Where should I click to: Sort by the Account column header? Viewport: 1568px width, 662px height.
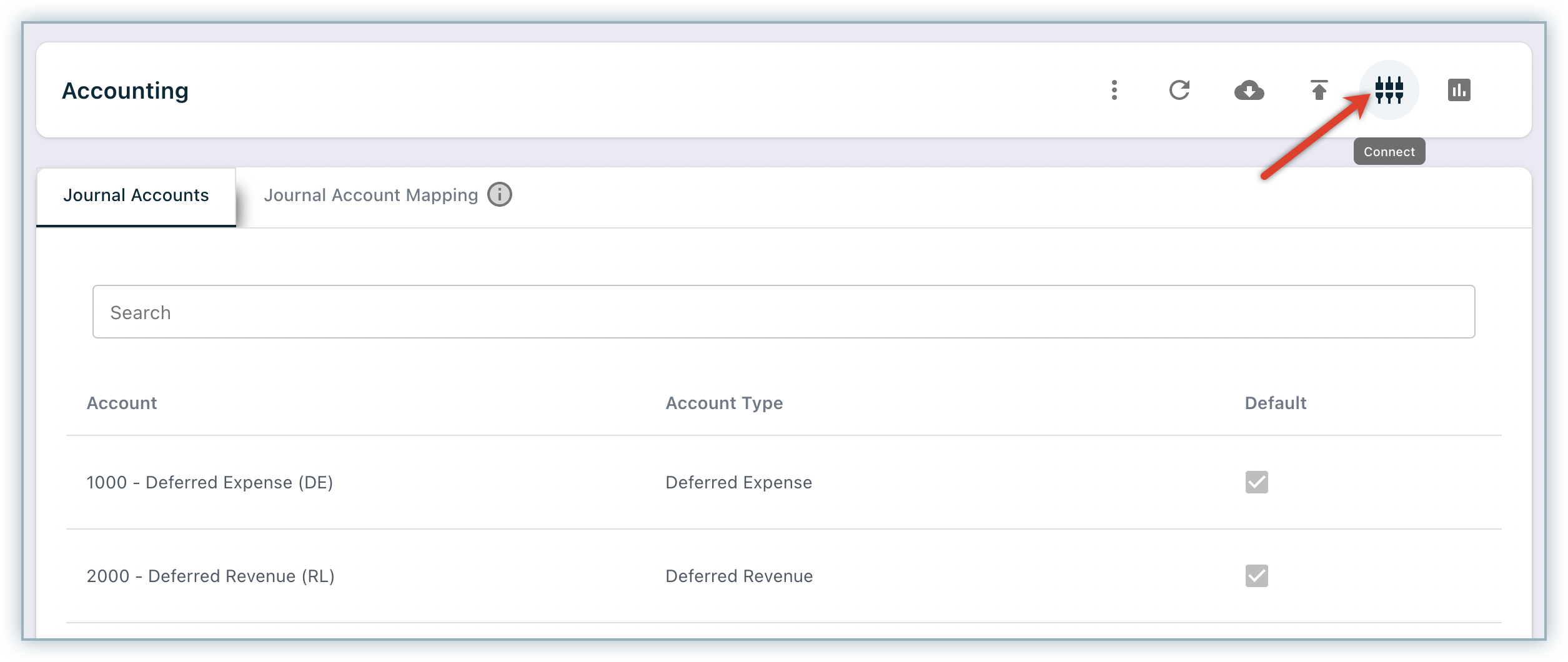[122, 403]
